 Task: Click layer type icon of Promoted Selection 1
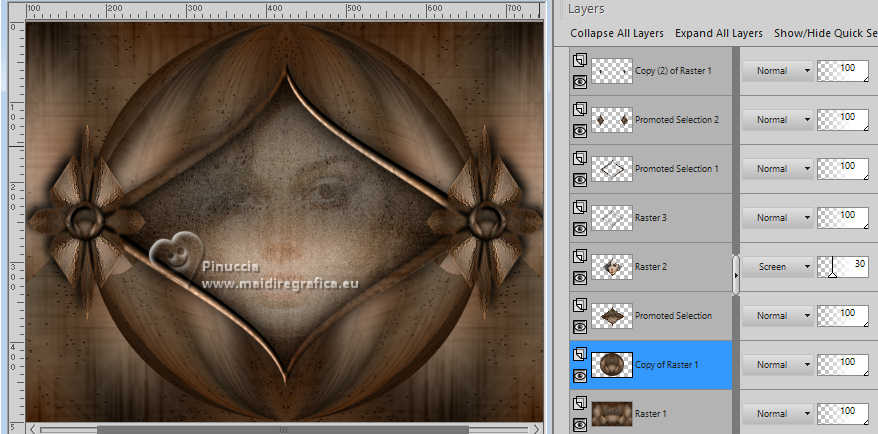(x=579, y=159)
